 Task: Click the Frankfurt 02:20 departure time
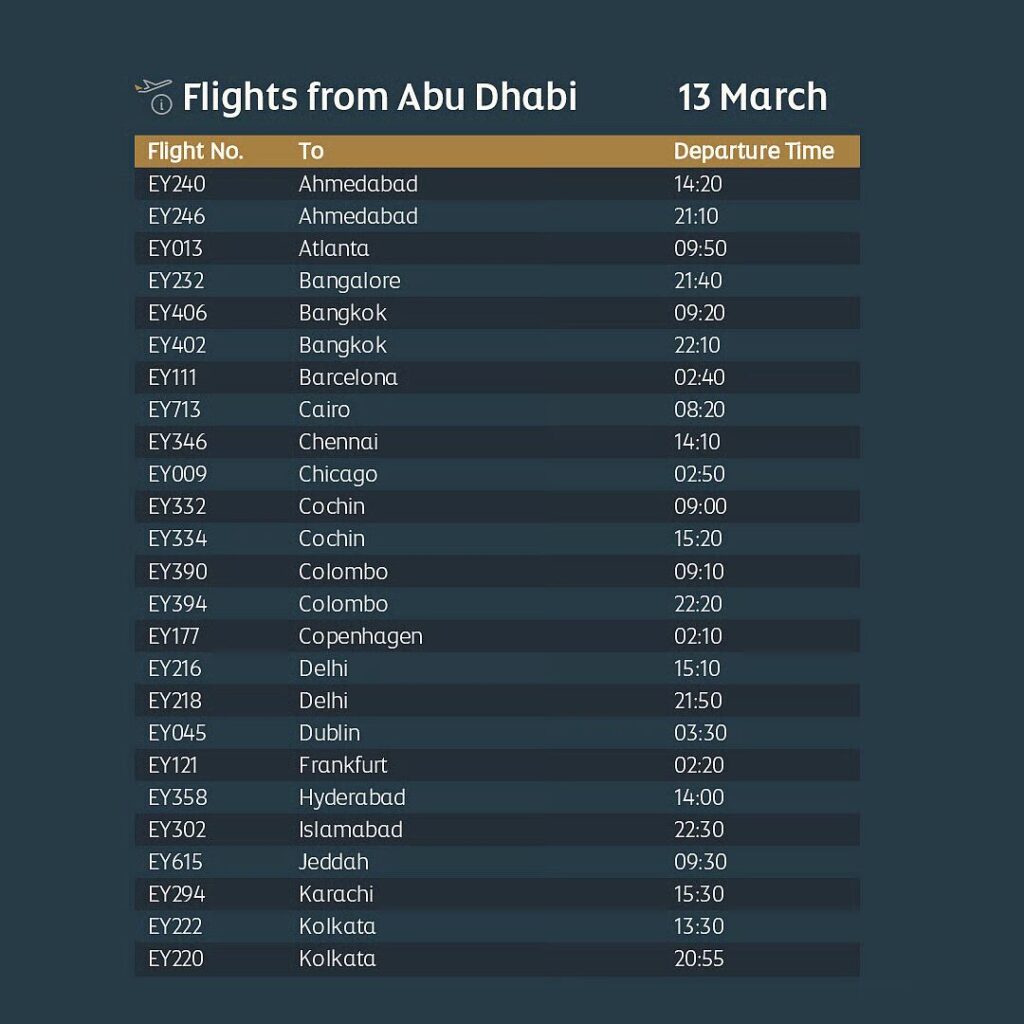click(x=699, y=765)
